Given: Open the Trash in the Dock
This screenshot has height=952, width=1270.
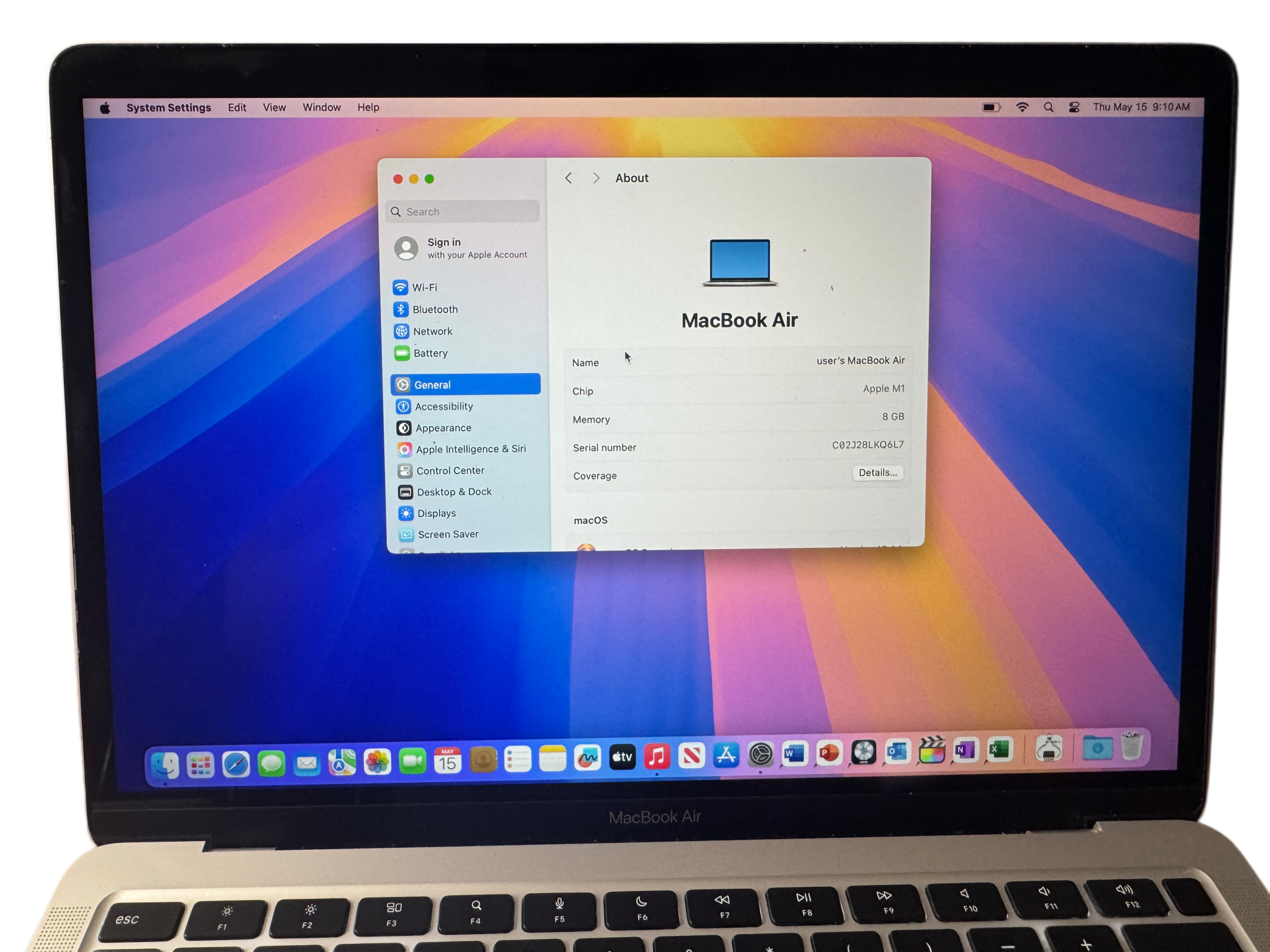Looking at the screenshot, I should pyautogui.click(x=1132, y=746).
